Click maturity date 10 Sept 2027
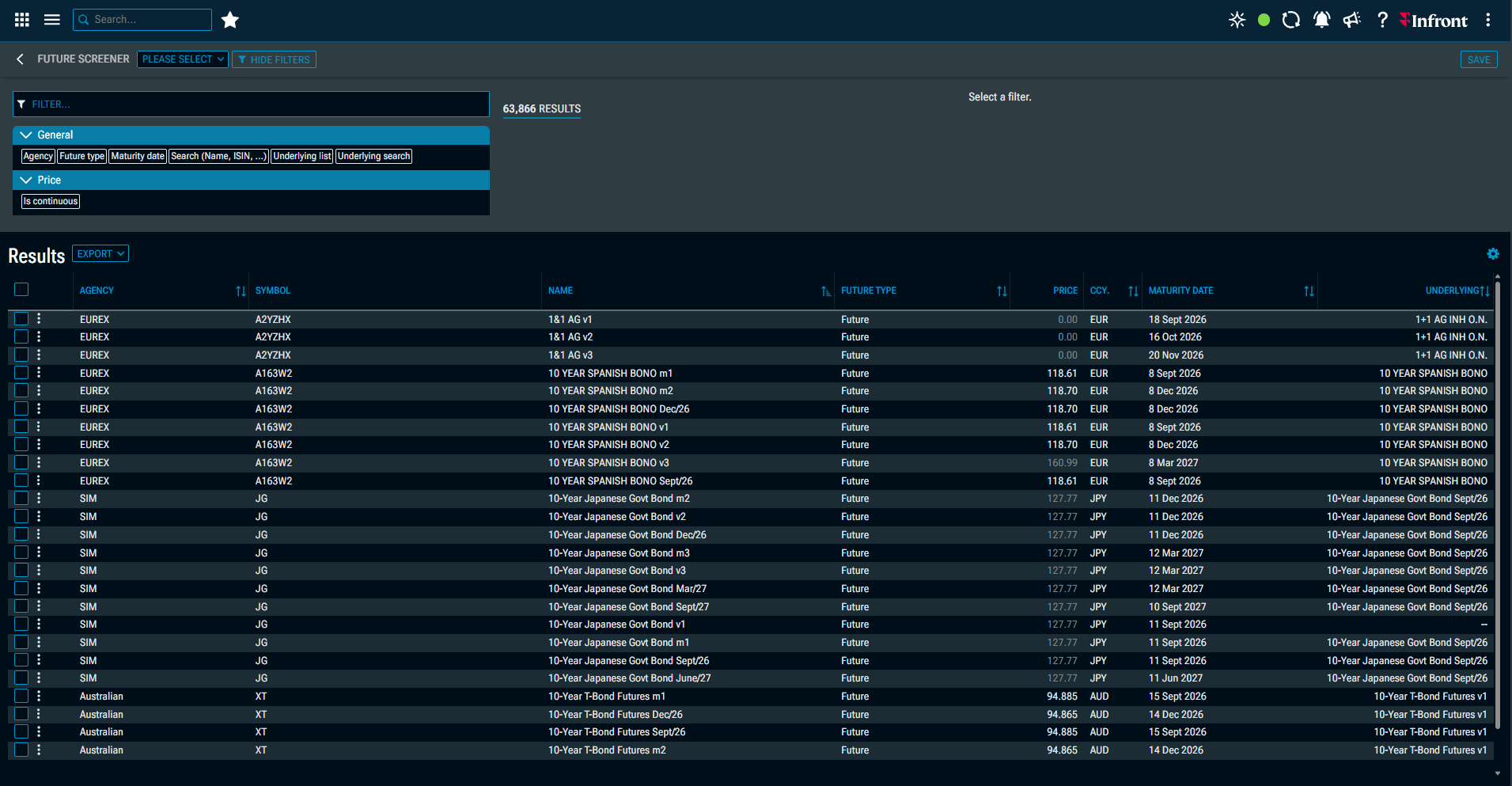Screen dimensions: 1512x786 point(1177,607)
